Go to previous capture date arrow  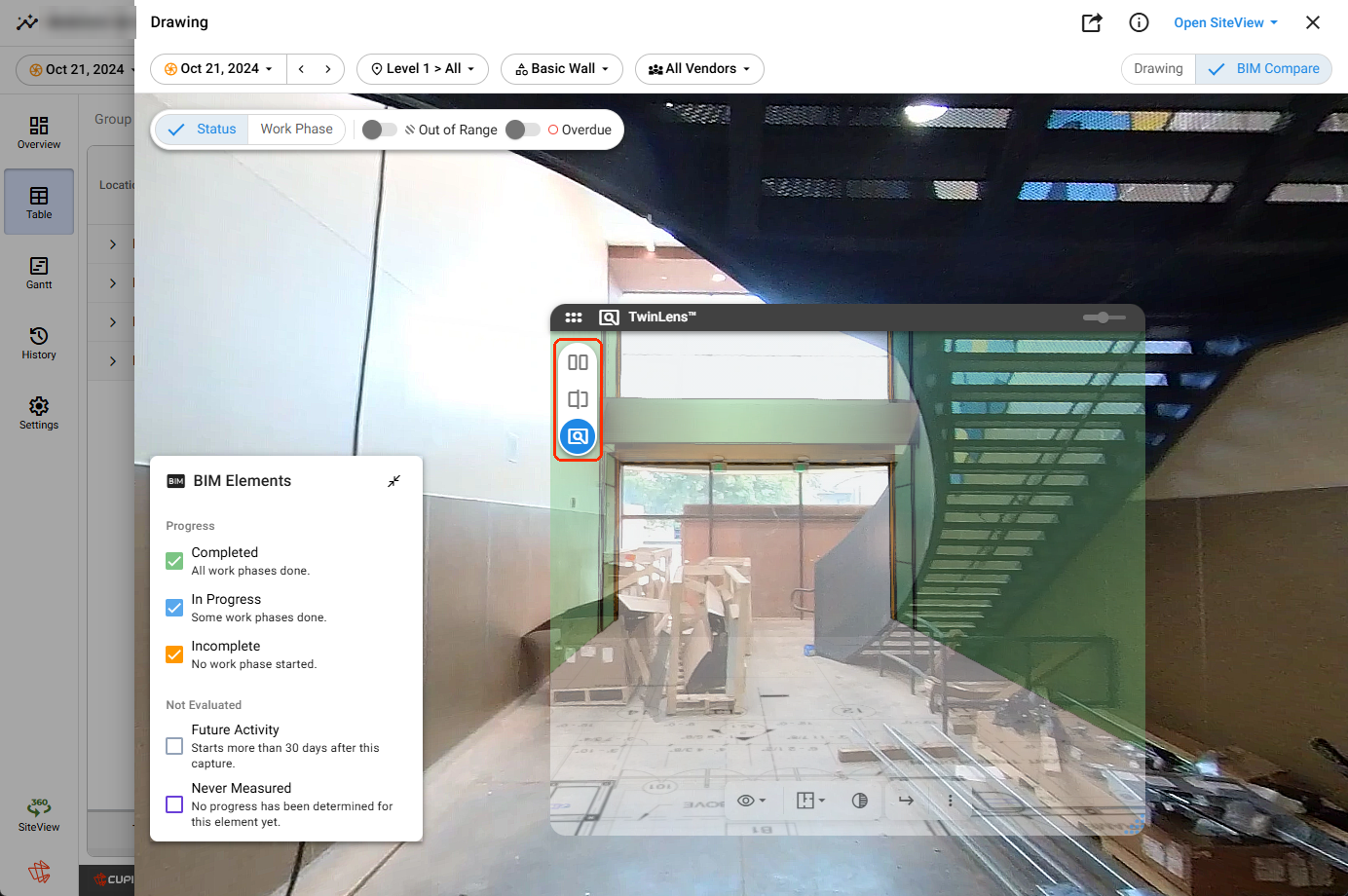pyautogui.click(x=302, y=69)
